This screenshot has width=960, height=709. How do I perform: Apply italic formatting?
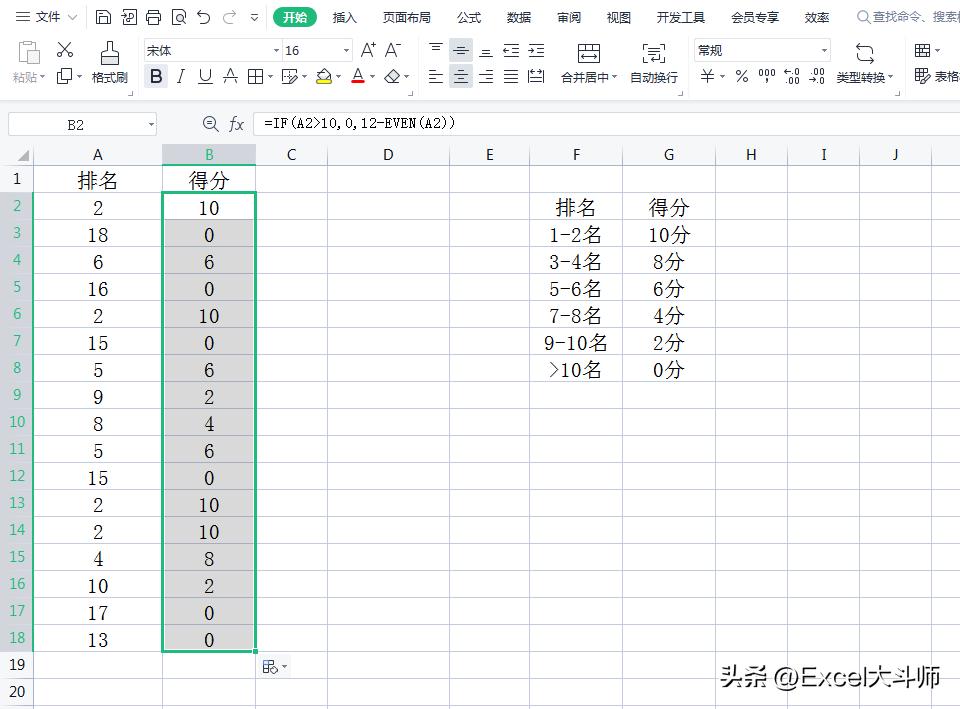(180, 76)
